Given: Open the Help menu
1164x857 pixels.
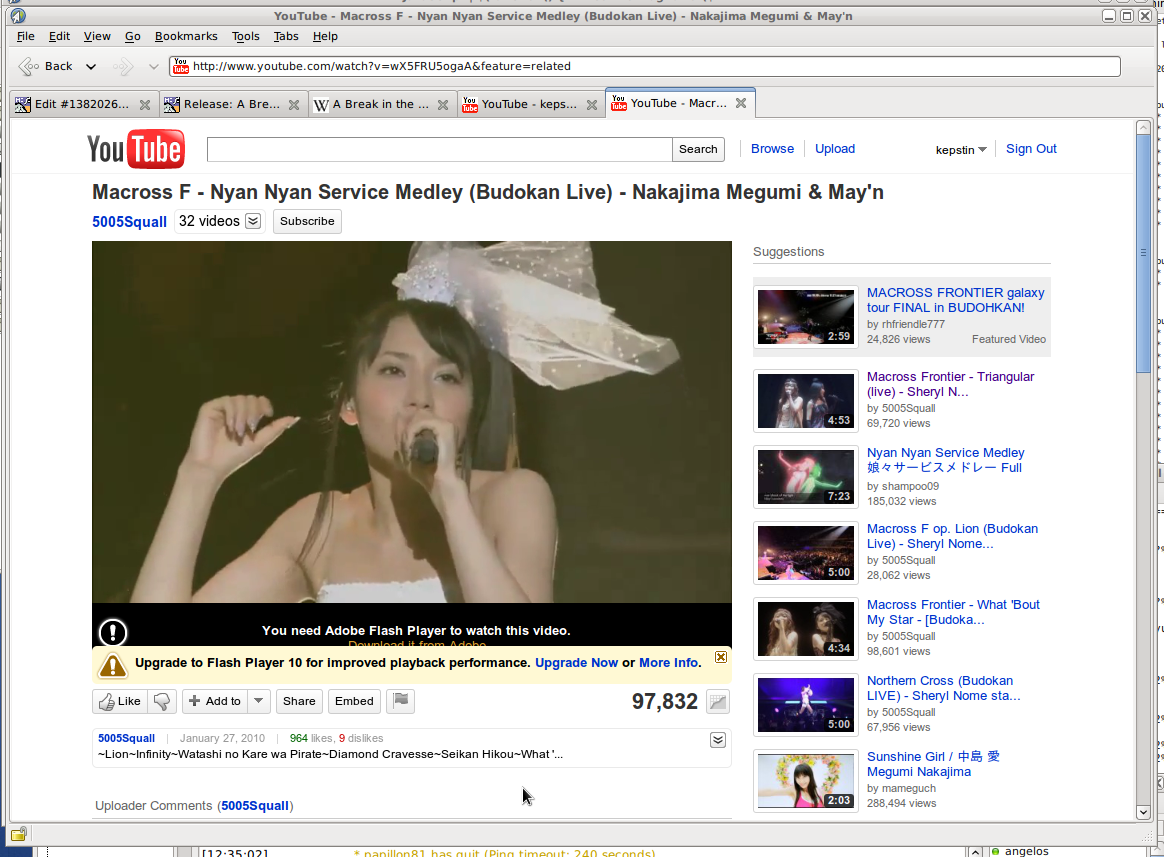Looking at the screenshot, I should (325, 36).
